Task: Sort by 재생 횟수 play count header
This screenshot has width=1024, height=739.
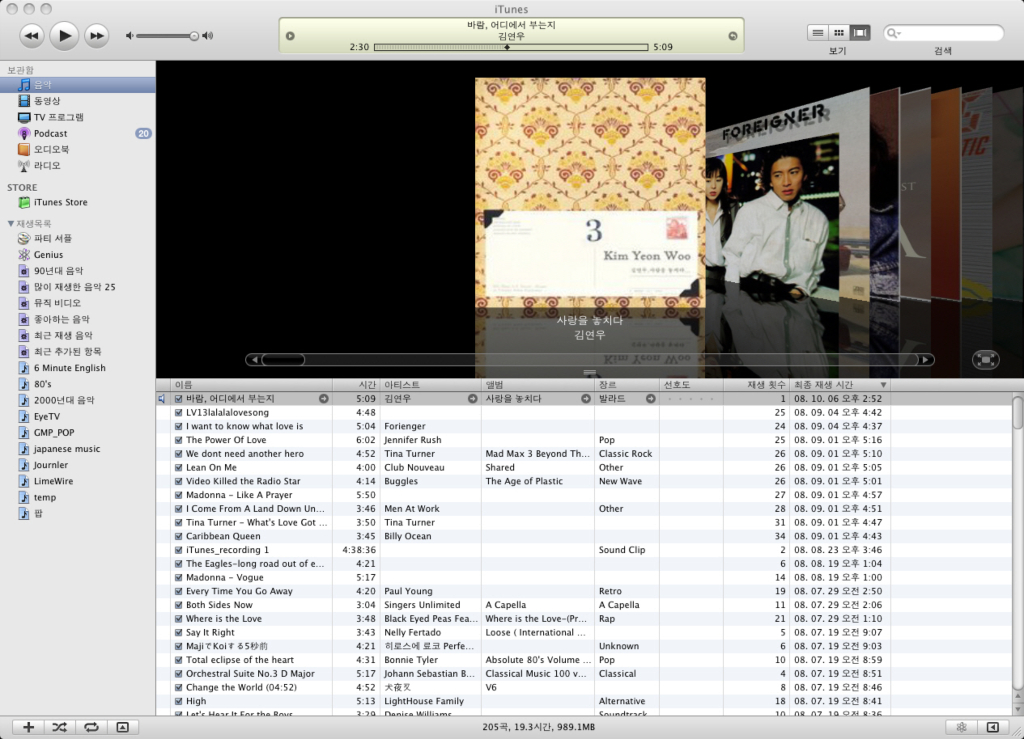Action: [x=756, y=385]
